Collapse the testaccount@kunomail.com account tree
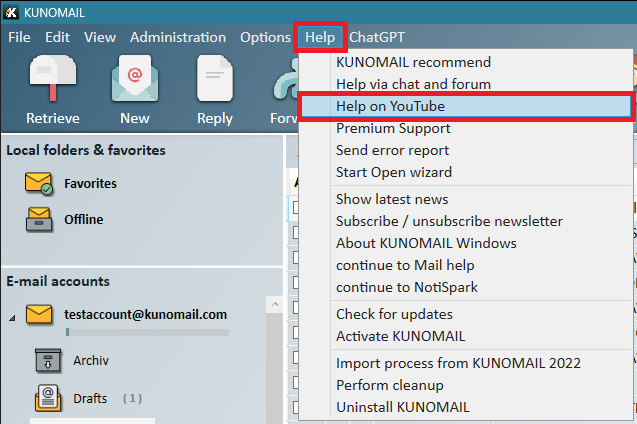Image resolution: width=637 pixels, height=424 pixels. coord(12,318)
